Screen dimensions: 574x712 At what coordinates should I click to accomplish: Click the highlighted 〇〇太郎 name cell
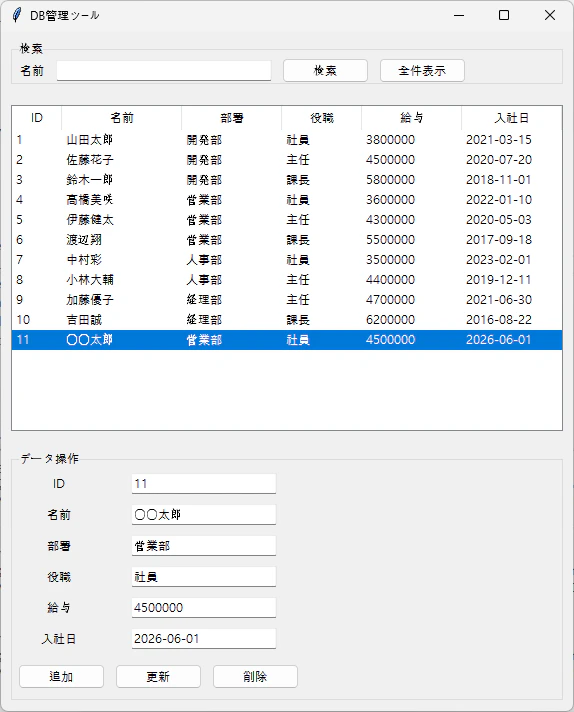89,340
